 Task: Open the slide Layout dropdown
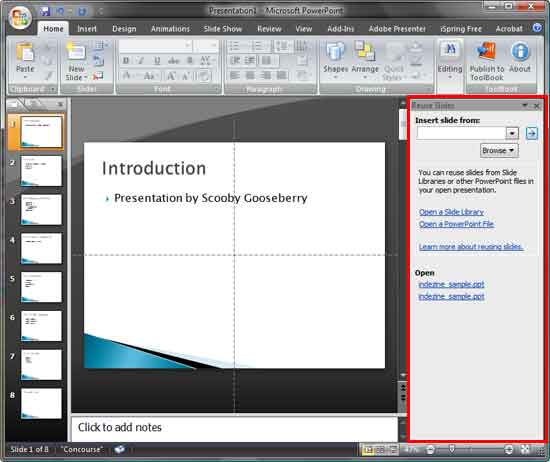(101, 45)
